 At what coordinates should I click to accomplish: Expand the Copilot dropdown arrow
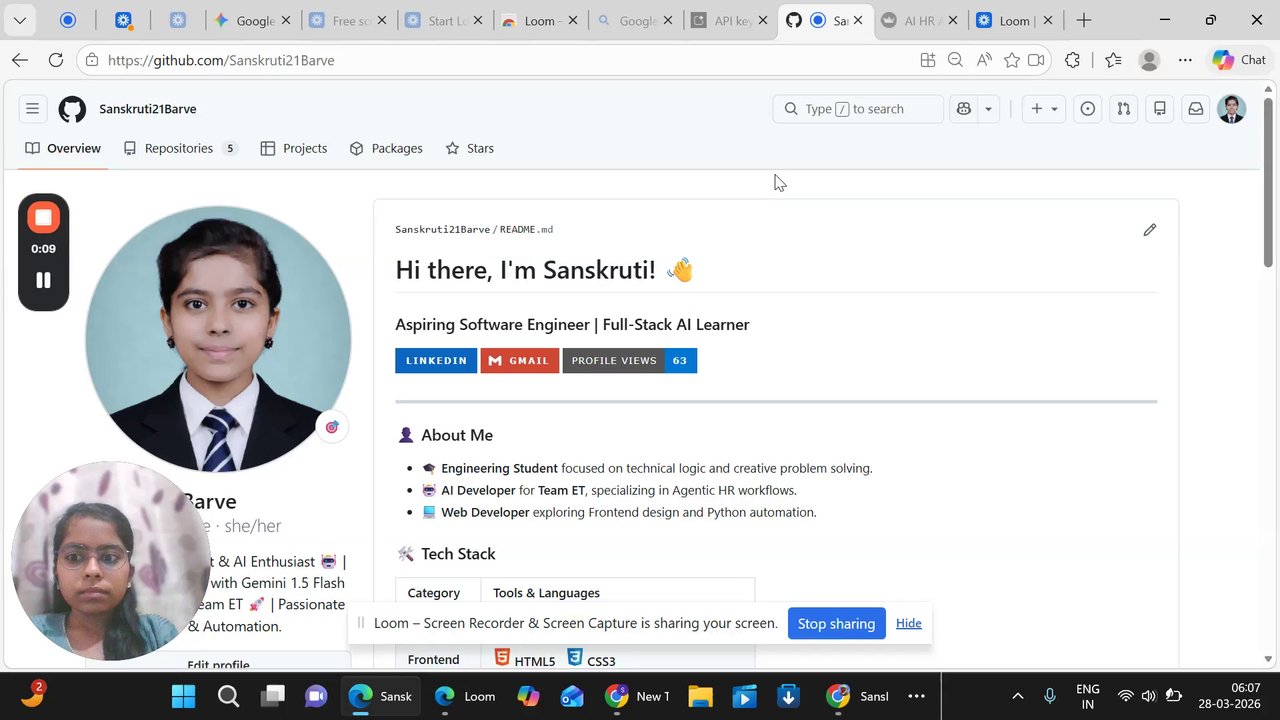coord(988,109)
